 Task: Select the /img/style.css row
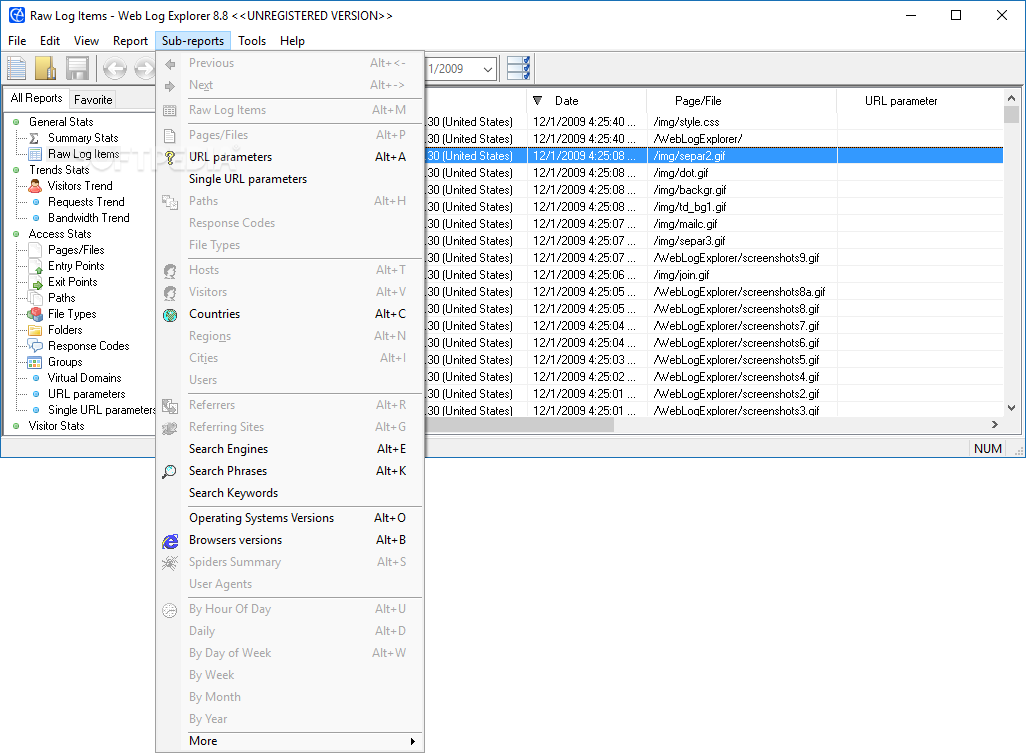point(714,122)
